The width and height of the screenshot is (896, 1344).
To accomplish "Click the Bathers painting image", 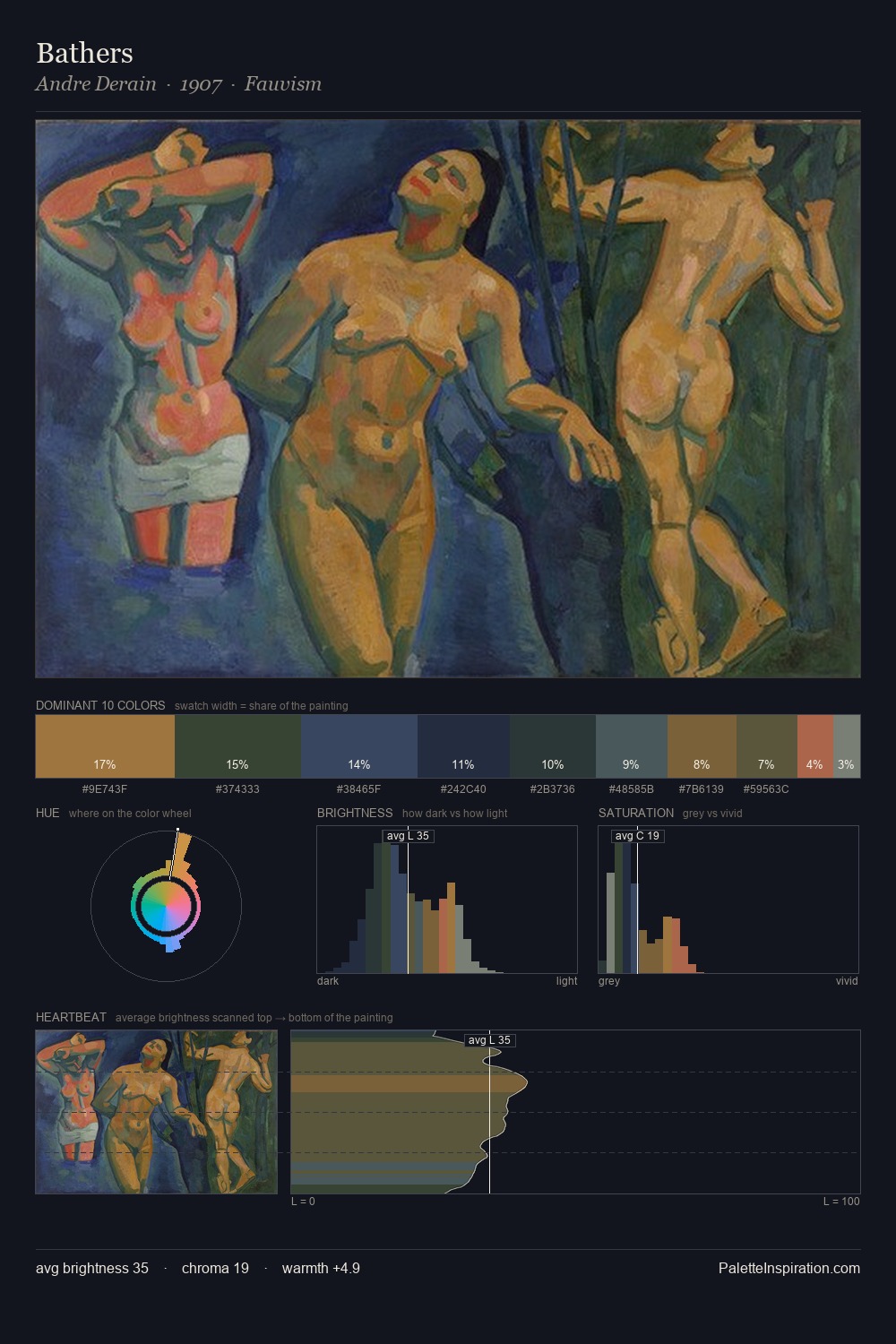I will coord(448,399).
